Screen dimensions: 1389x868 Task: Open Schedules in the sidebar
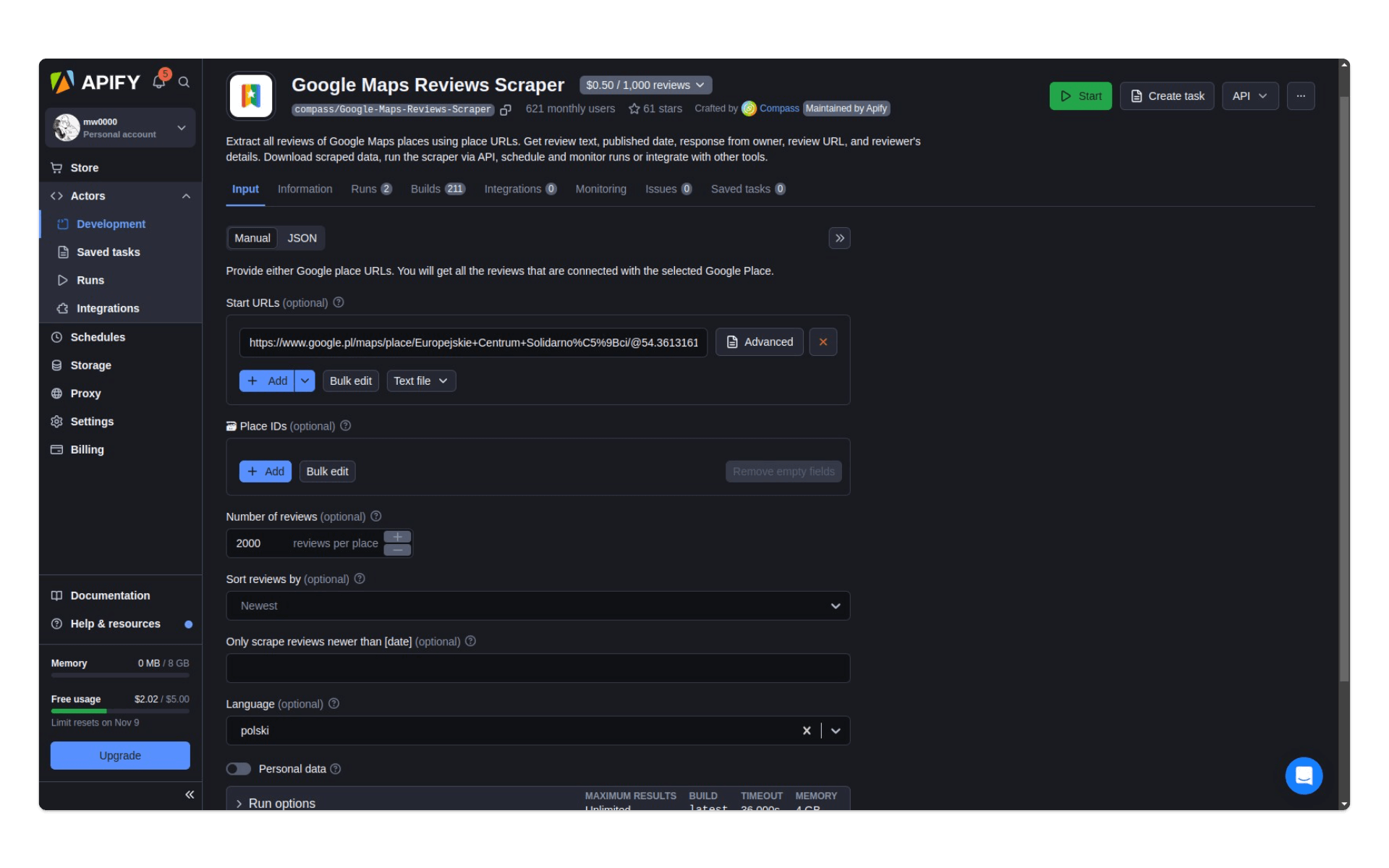120,337
